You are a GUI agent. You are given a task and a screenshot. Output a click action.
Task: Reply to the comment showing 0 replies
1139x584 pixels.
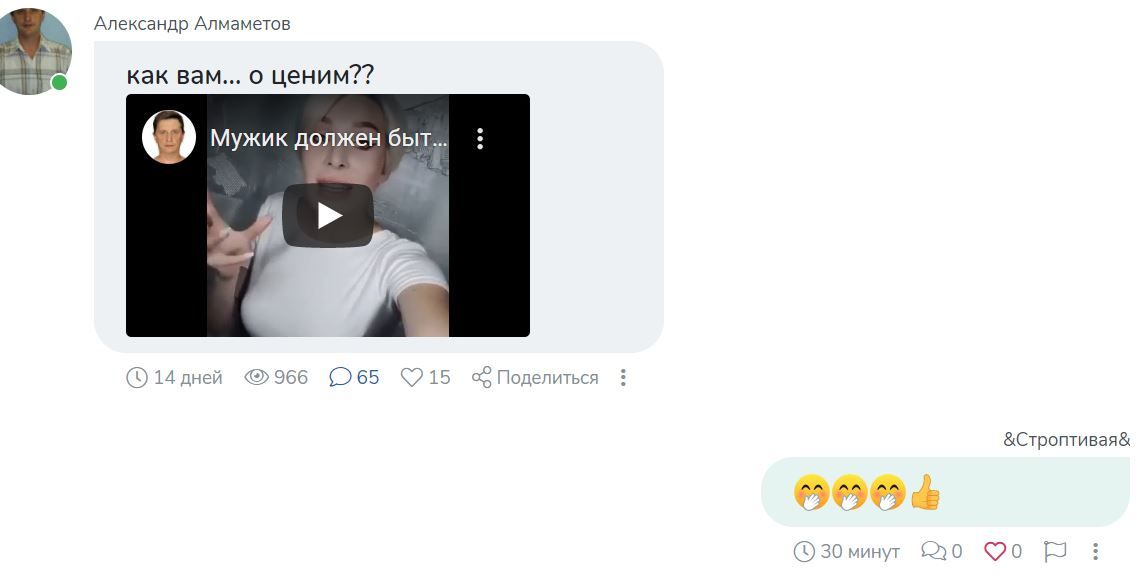point(941,551)
